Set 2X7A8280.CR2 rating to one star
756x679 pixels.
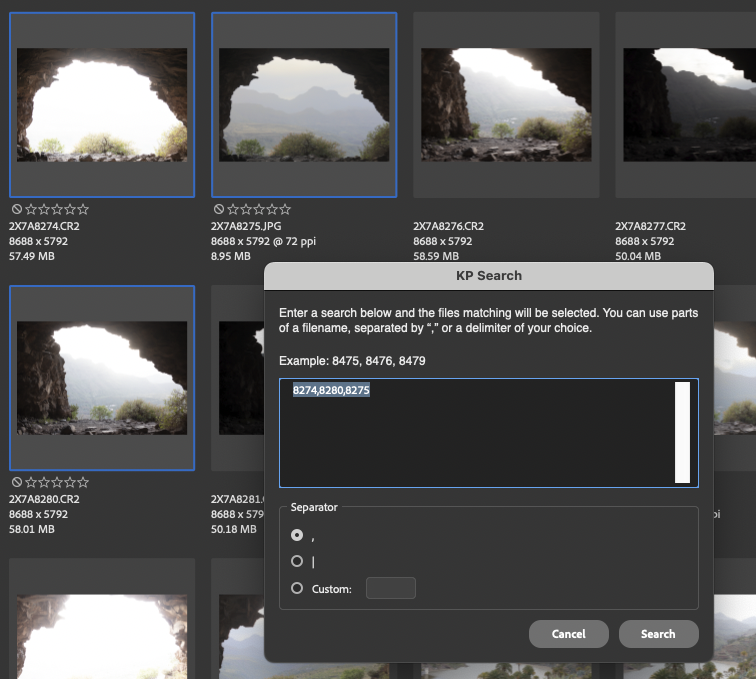click(x=31, y=482)
